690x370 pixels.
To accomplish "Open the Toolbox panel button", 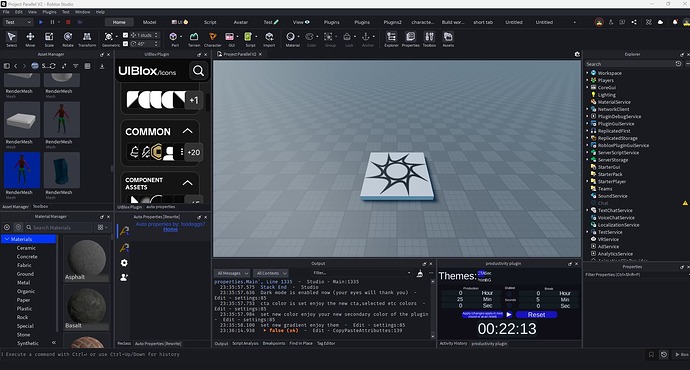I will tap(429, 39).
